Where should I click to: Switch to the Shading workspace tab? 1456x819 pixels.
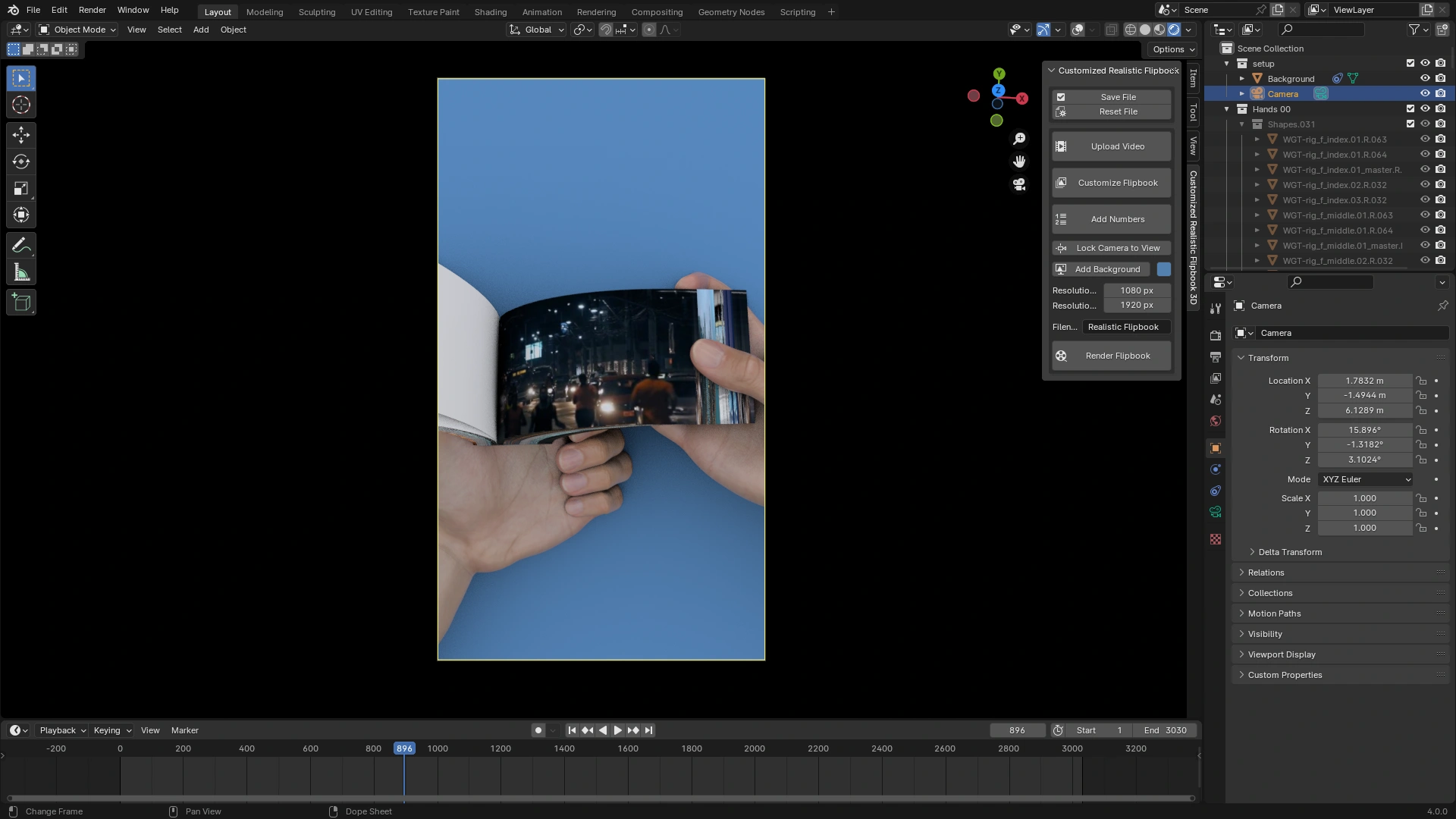[x=490, y=12]
